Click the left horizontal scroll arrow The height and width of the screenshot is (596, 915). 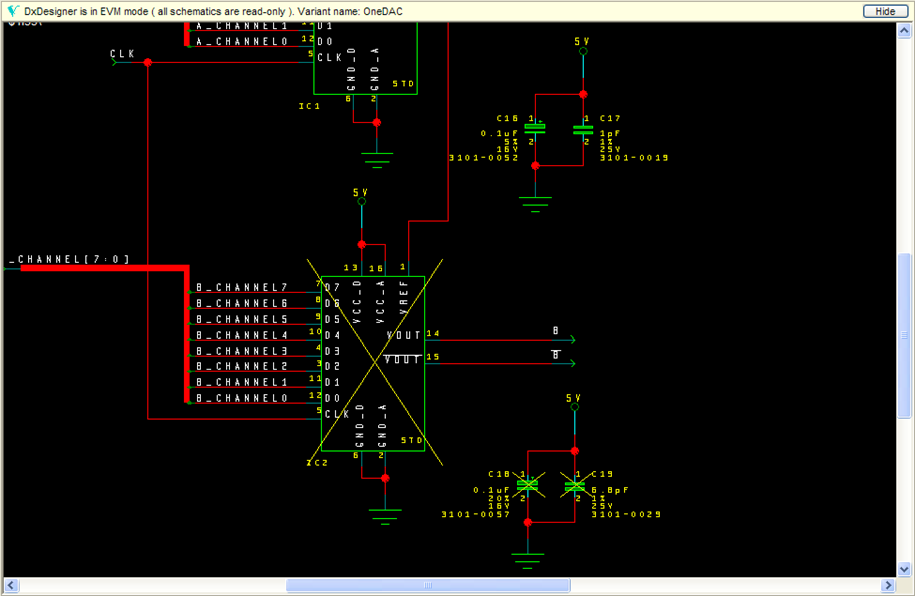click(9, 585)
